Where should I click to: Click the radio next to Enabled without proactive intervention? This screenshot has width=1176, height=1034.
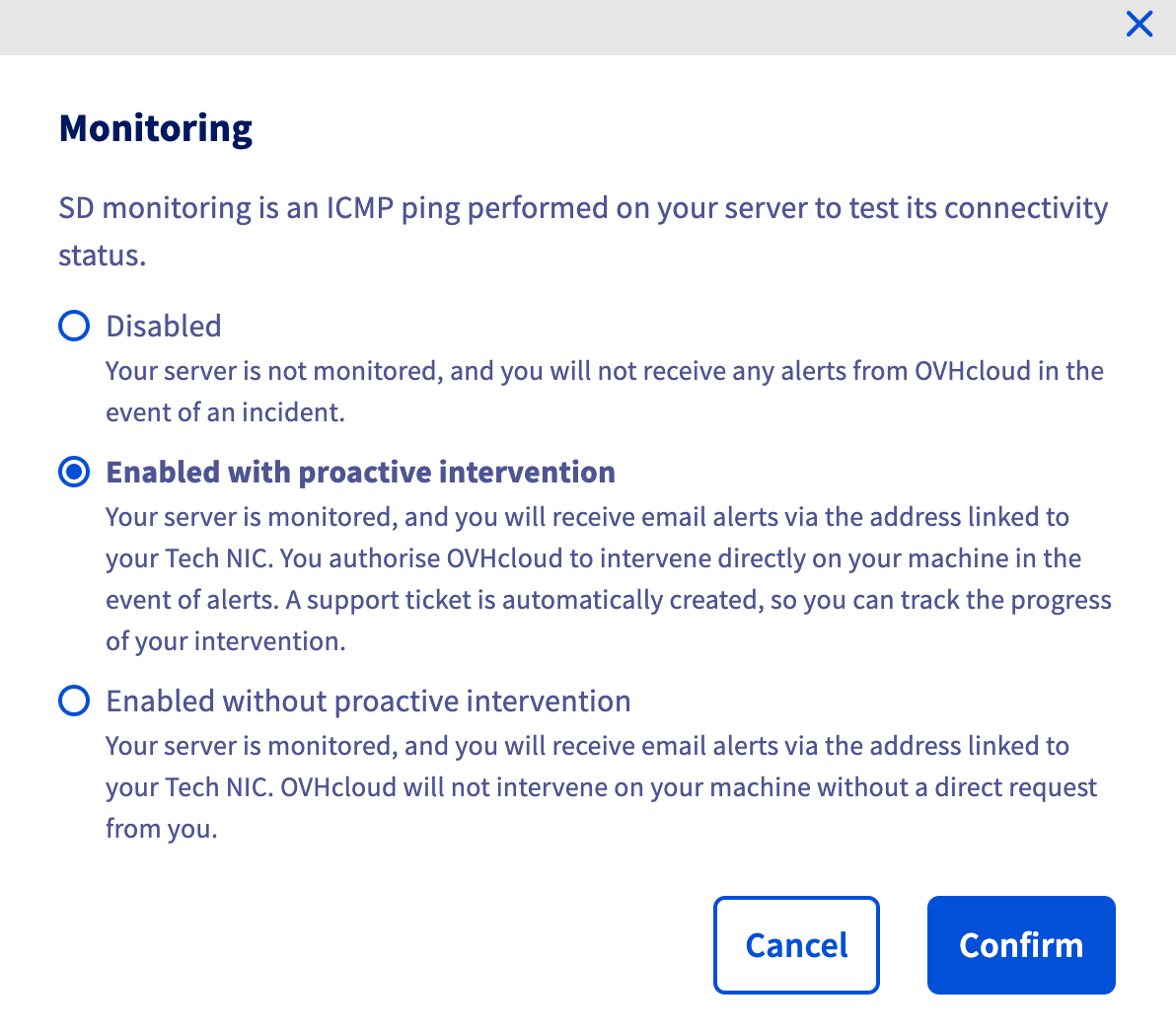[x=74, y=701]
